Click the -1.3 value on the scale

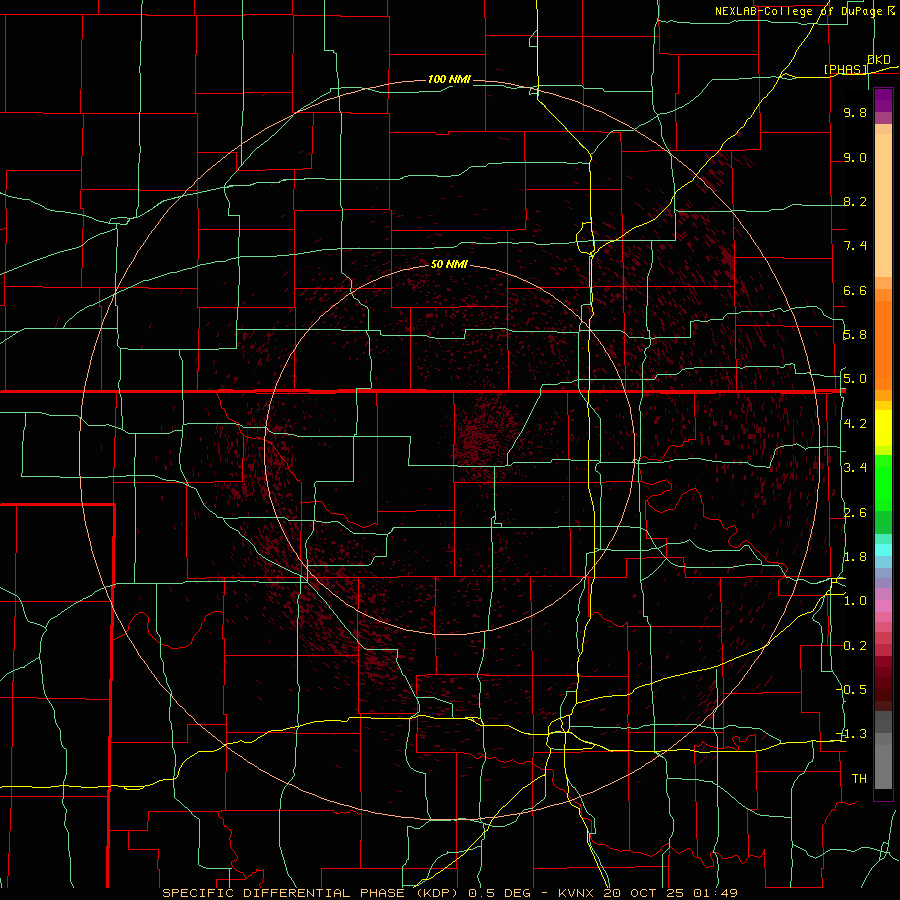pos(853,734)
